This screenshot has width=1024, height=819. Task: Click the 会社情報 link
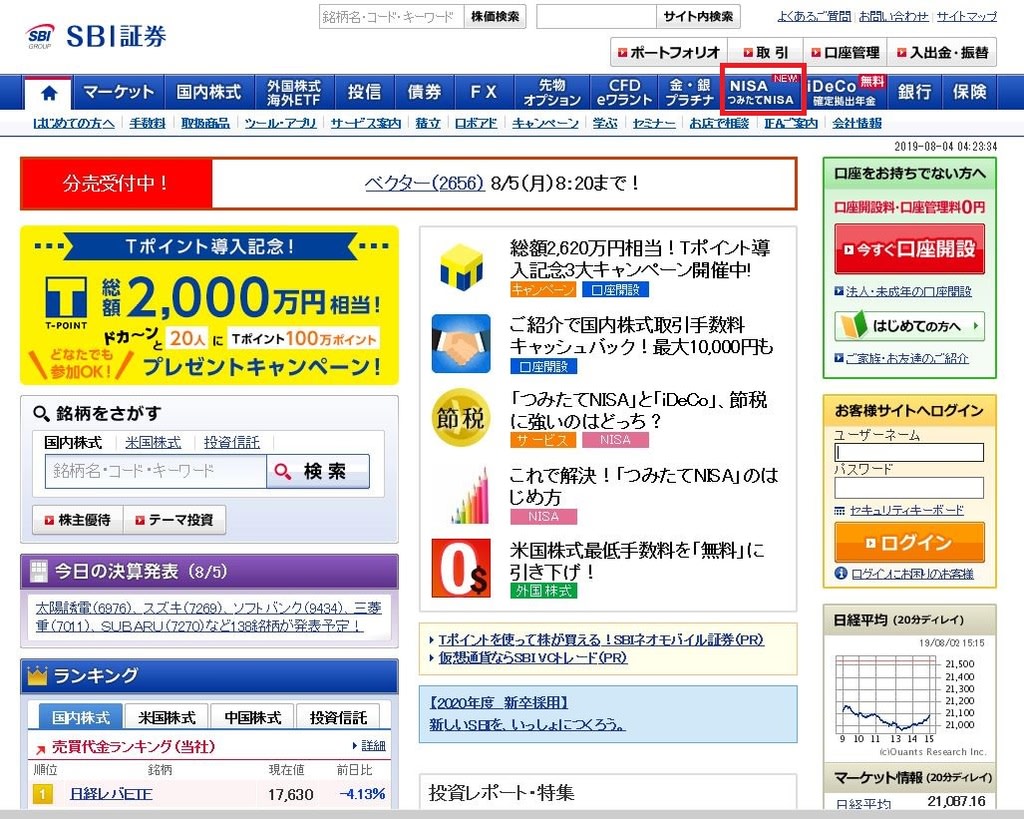click(x=857, y=123)
